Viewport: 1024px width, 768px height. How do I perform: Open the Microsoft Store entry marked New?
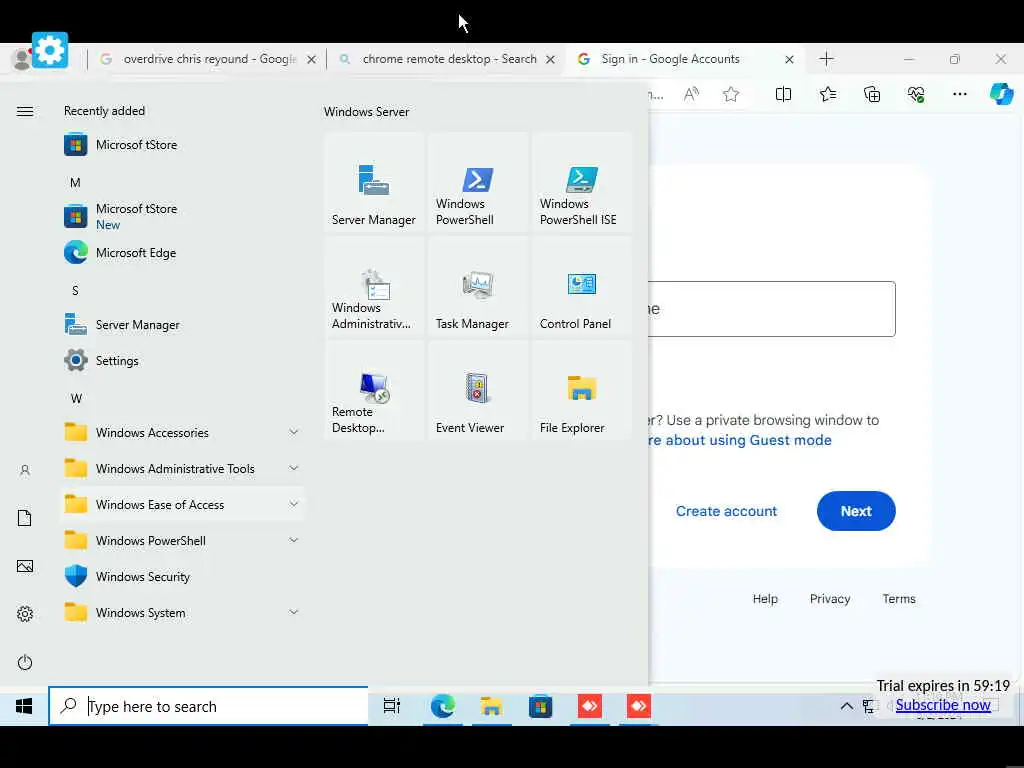182,216
